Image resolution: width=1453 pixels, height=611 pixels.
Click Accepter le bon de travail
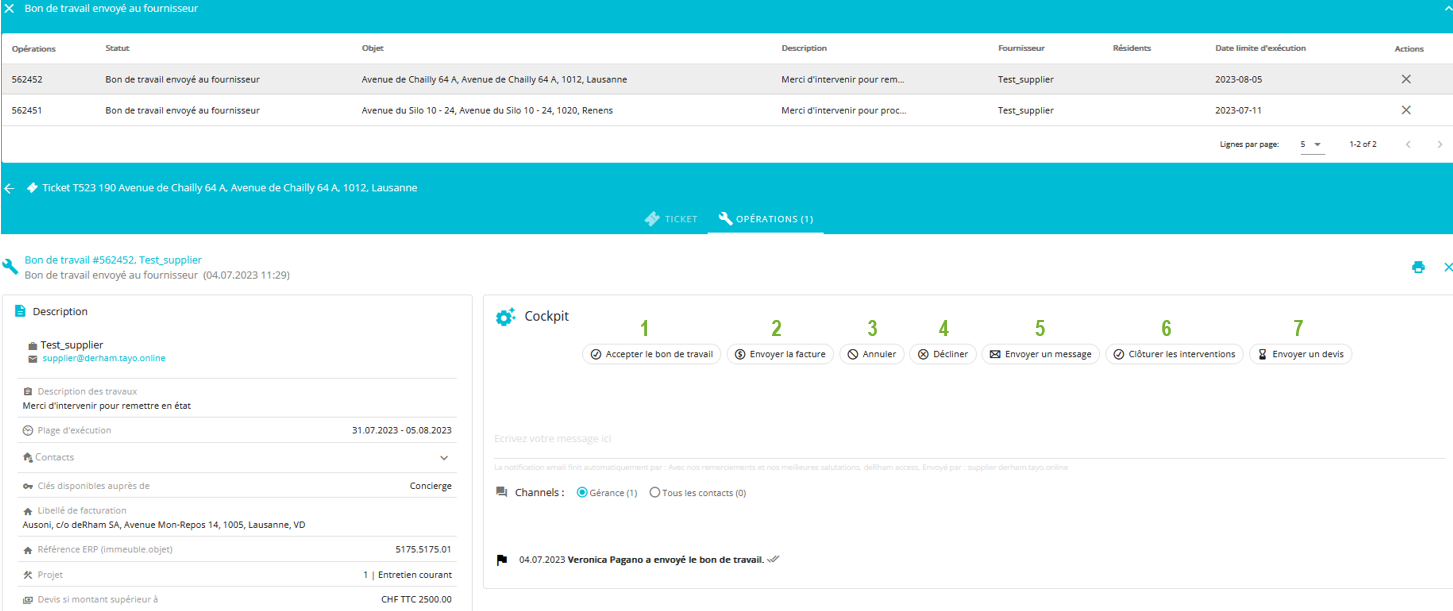tap(652, 354)
